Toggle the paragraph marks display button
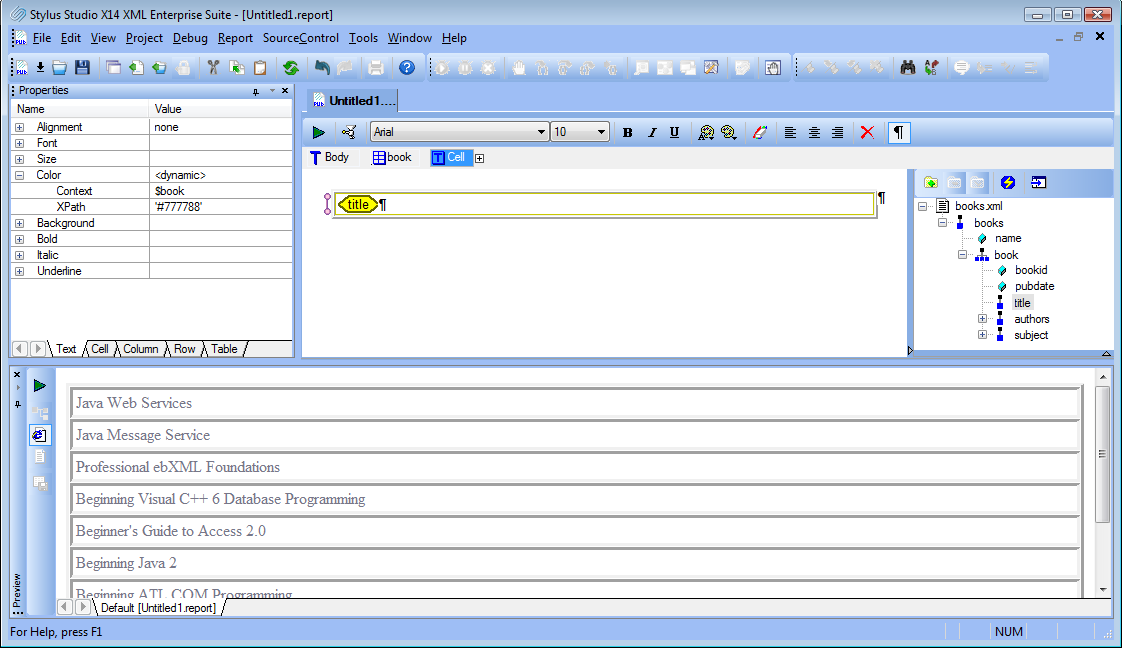Screen dimensions: 1122x648 (x=899, y=132)
